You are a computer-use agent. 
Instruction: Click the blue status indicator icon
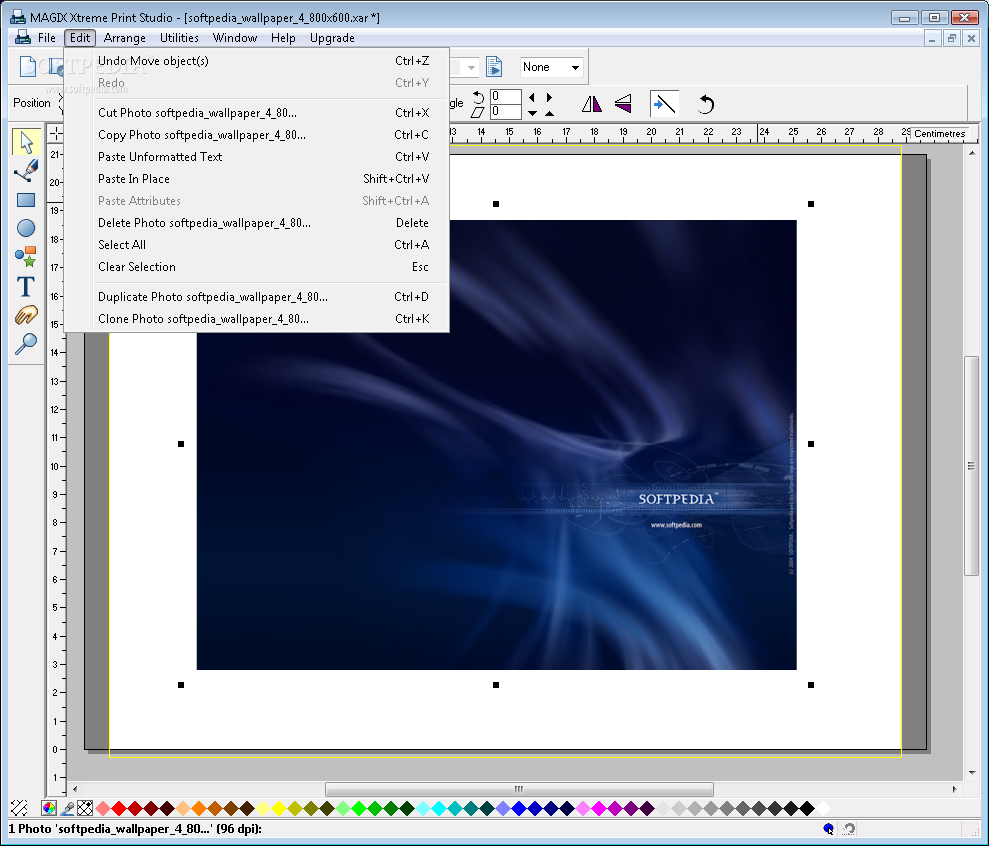[828, 829]
